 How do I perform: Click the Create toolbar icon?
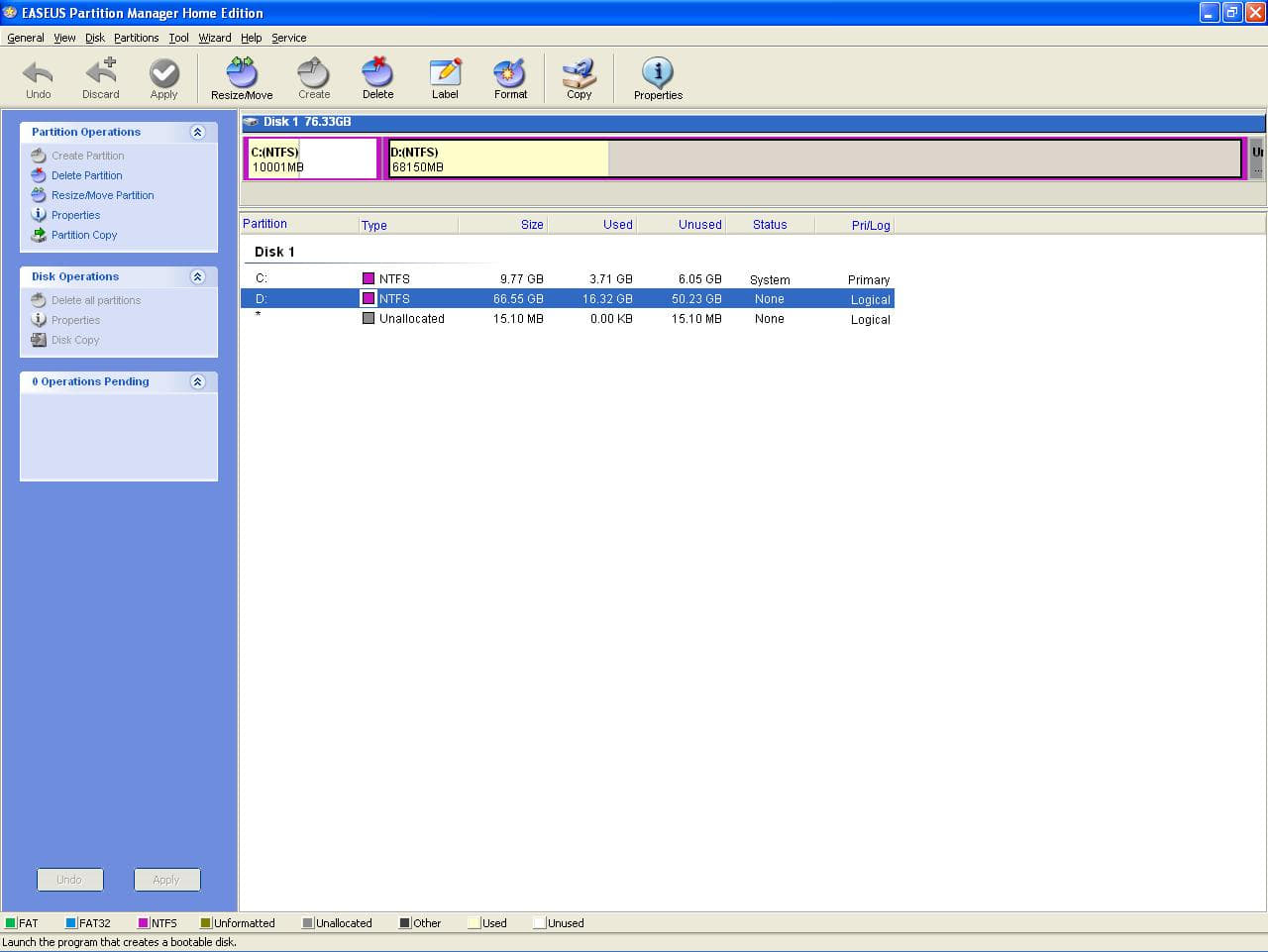pos(314,72)
